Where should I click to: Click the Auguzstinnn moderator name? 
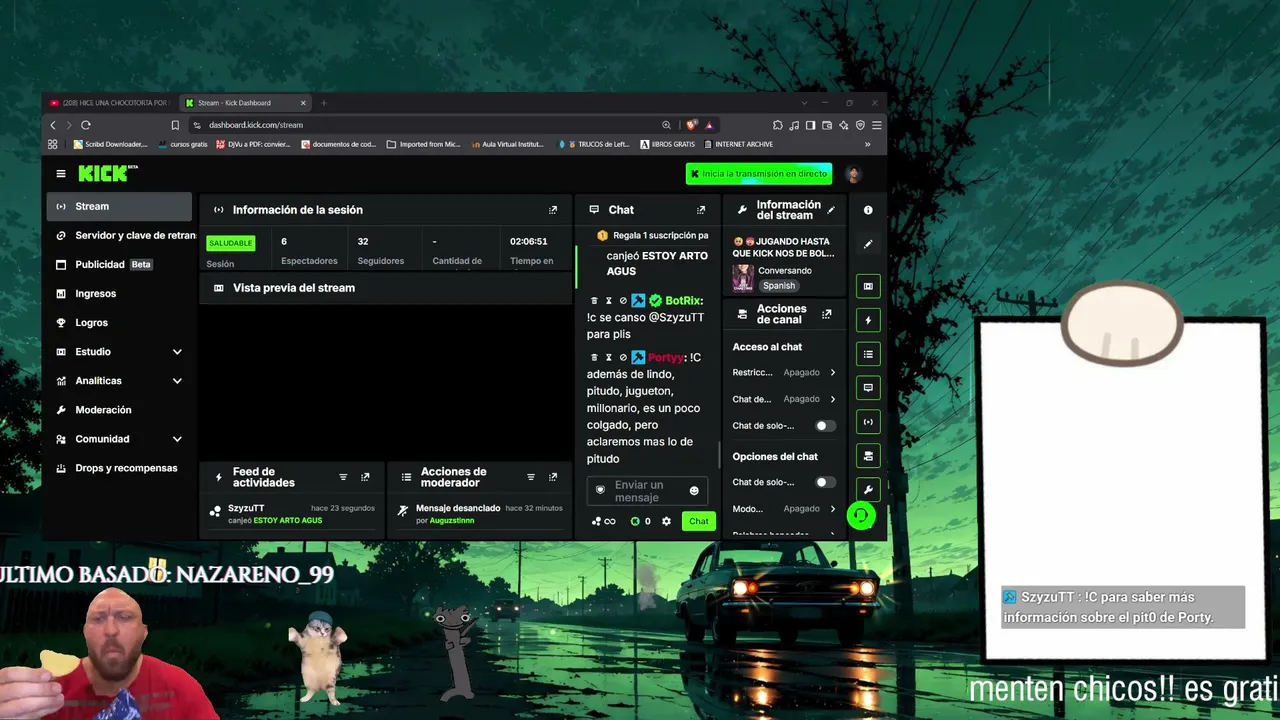coord(452,520)
